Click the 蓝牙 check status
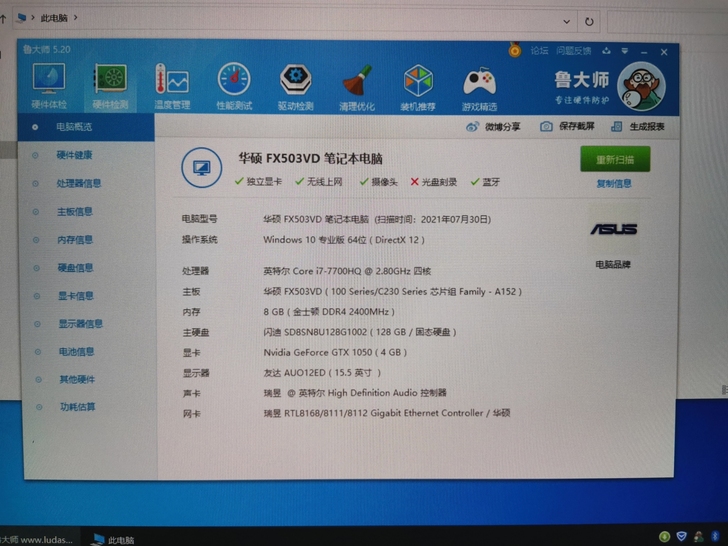The height and width of the screenshot is (546, 728). coord(485,182)
